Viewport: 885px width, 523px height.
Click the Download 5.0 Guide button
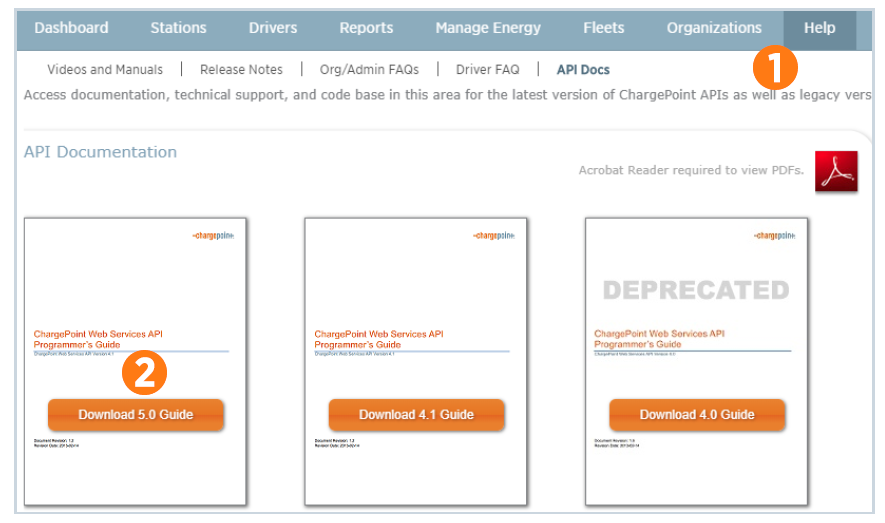136,415
